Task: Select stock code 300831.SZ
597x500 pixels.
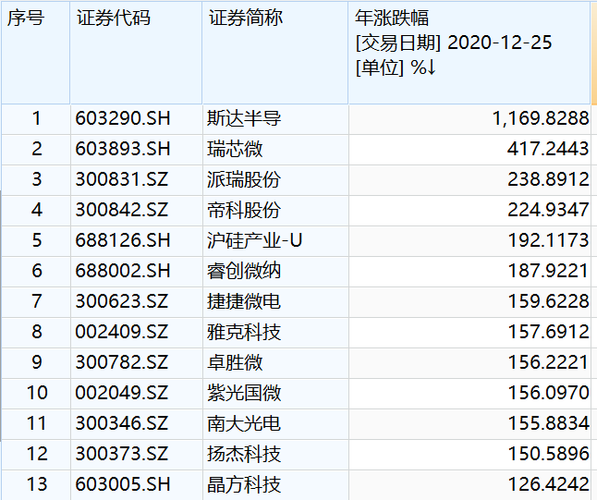Action: 122,179
